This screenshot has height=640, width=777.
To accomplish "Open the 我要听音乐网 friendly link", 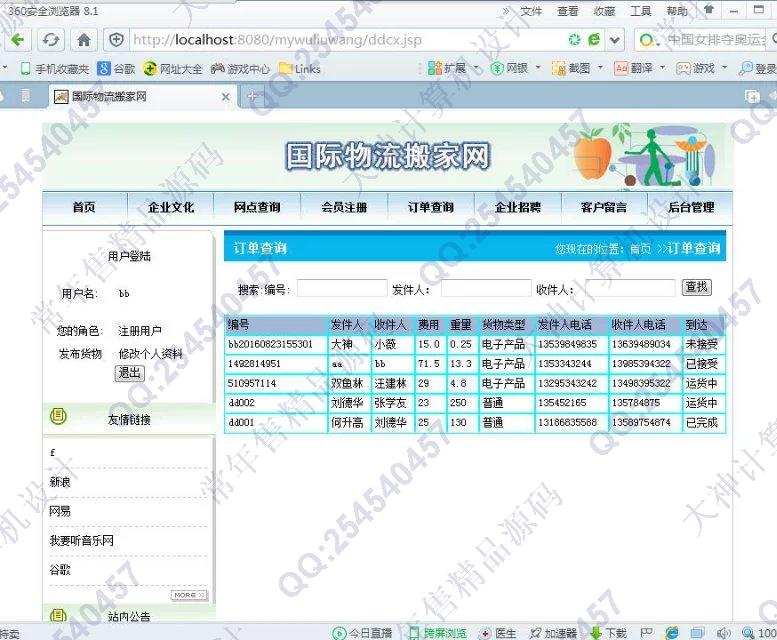I will pos(82,540).
